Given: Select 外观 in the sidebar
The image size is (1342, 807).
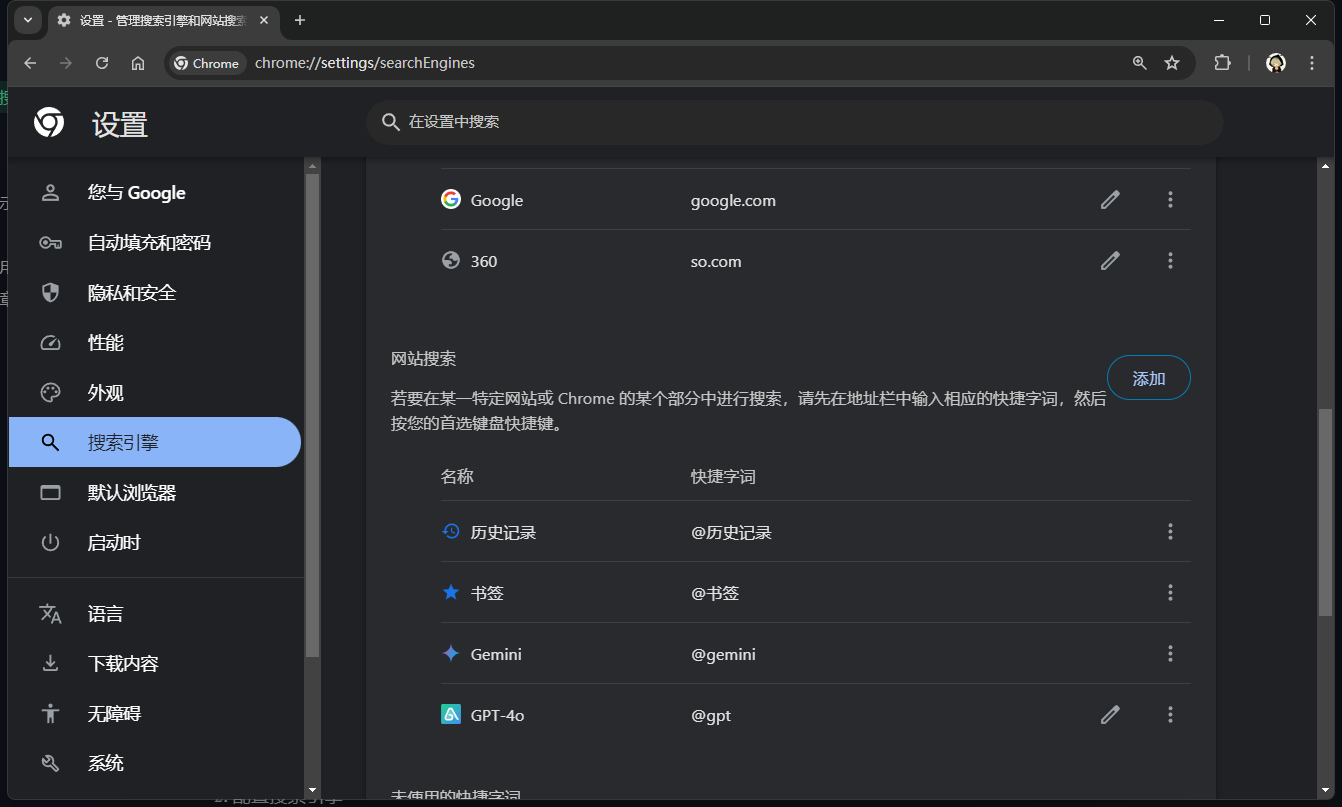Looking at the screenshot, I should (x=105, y=393).
